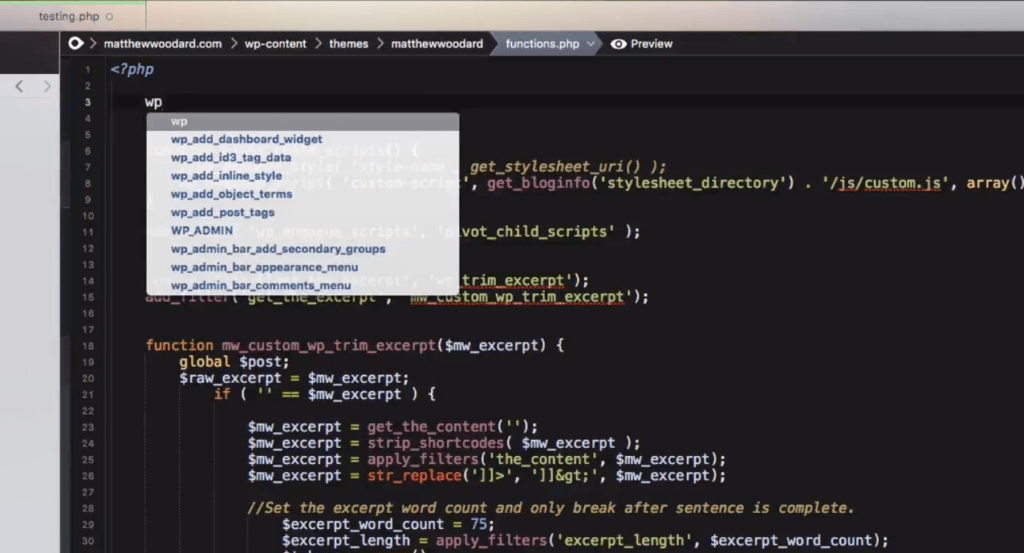This screenshot has width=1024, height=553.
Task: Select themes folder in the path bar
Action: (x=348, y=44)
